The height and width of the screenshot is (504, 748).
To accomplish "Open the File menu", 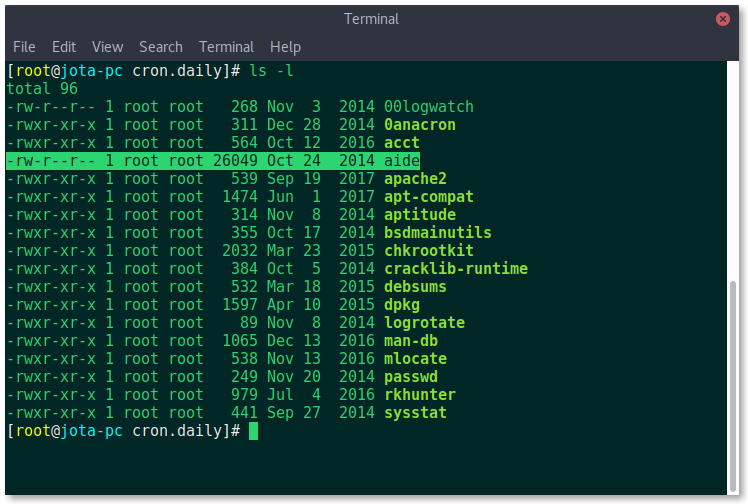I will point(24,47).
